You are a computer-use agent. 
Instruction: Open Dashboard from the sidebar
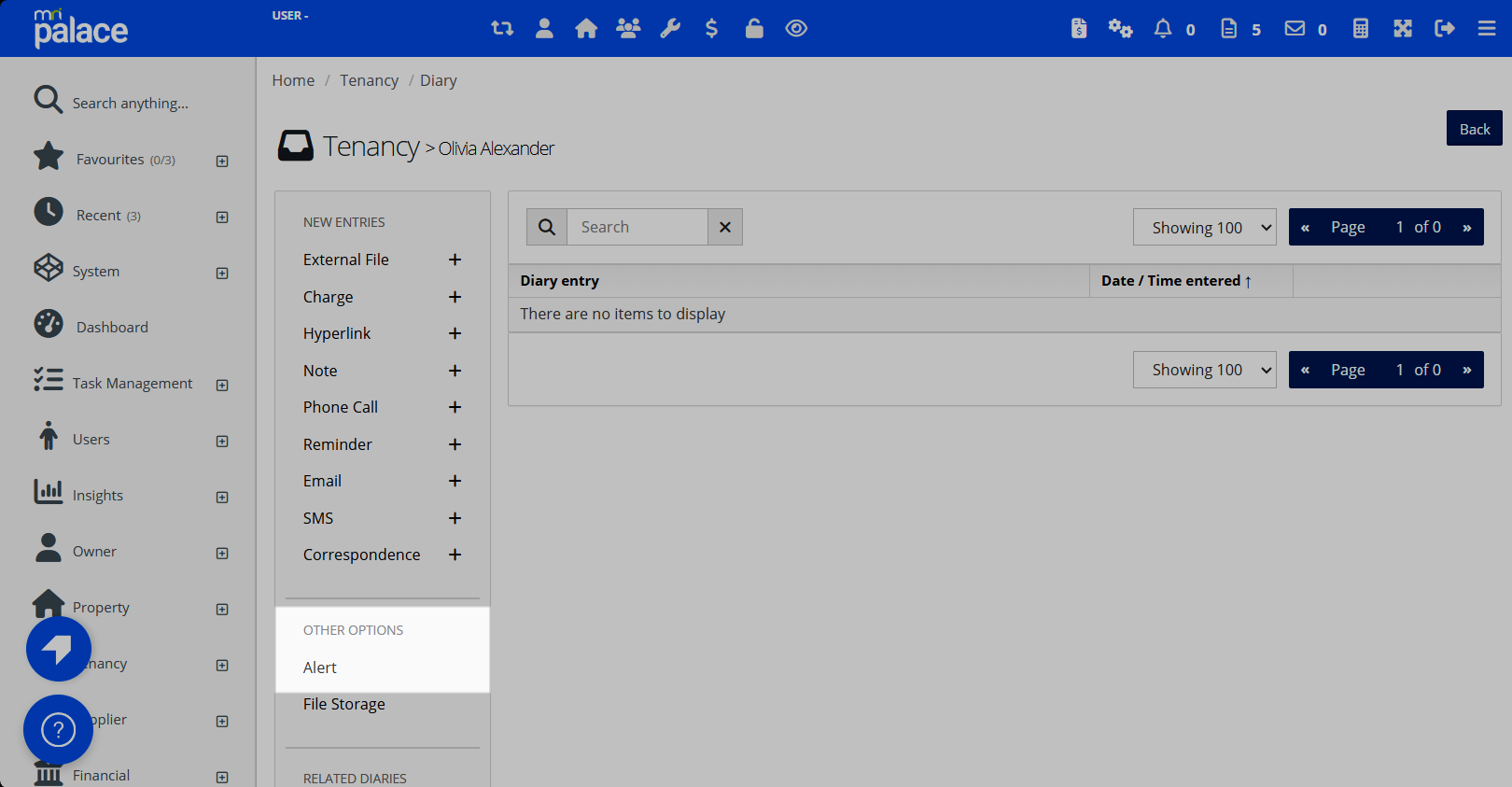tap(112, 328)
